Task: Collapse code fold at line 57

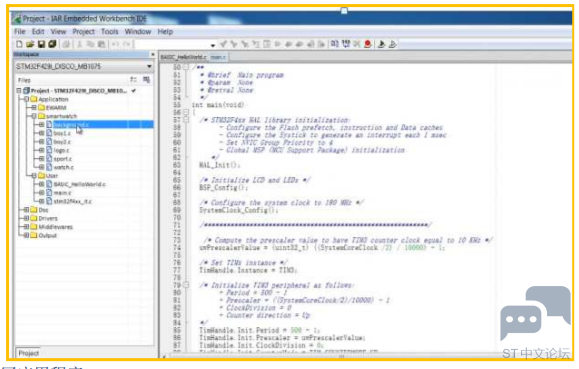Action: [x=186, y=120]
